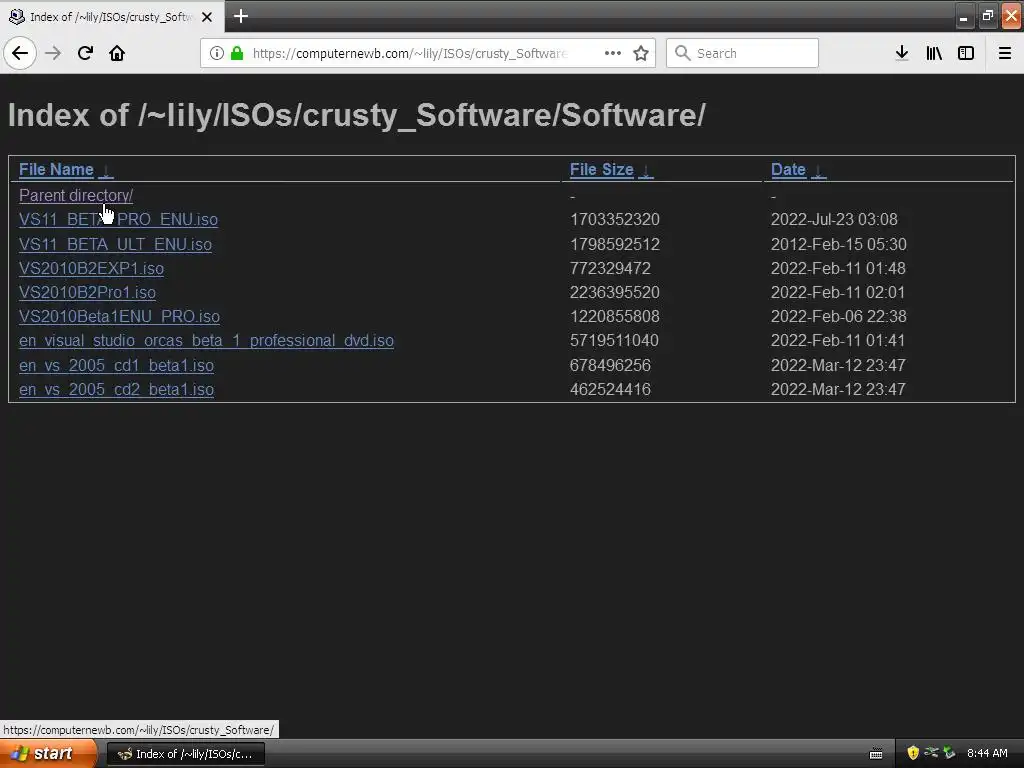Sort by File Size column header
The width and height of the screenshot is (1024, 768).
601,170
